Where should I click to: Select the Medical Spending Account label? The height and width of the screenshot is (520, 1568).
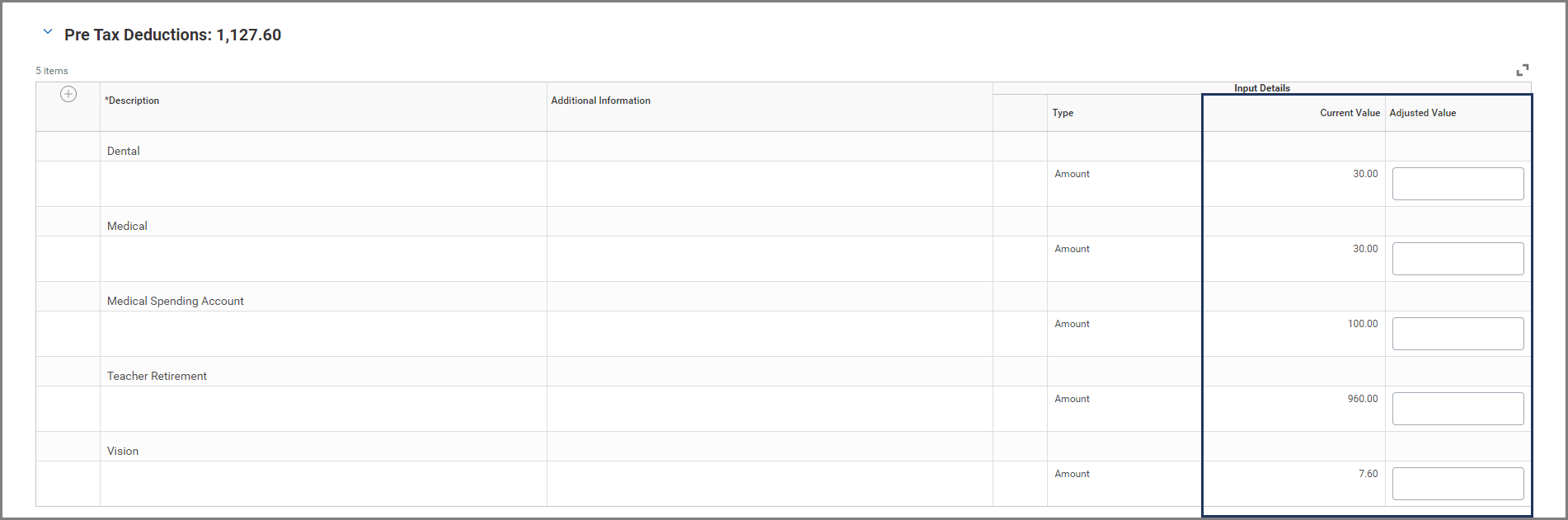[x=176, y=301]
